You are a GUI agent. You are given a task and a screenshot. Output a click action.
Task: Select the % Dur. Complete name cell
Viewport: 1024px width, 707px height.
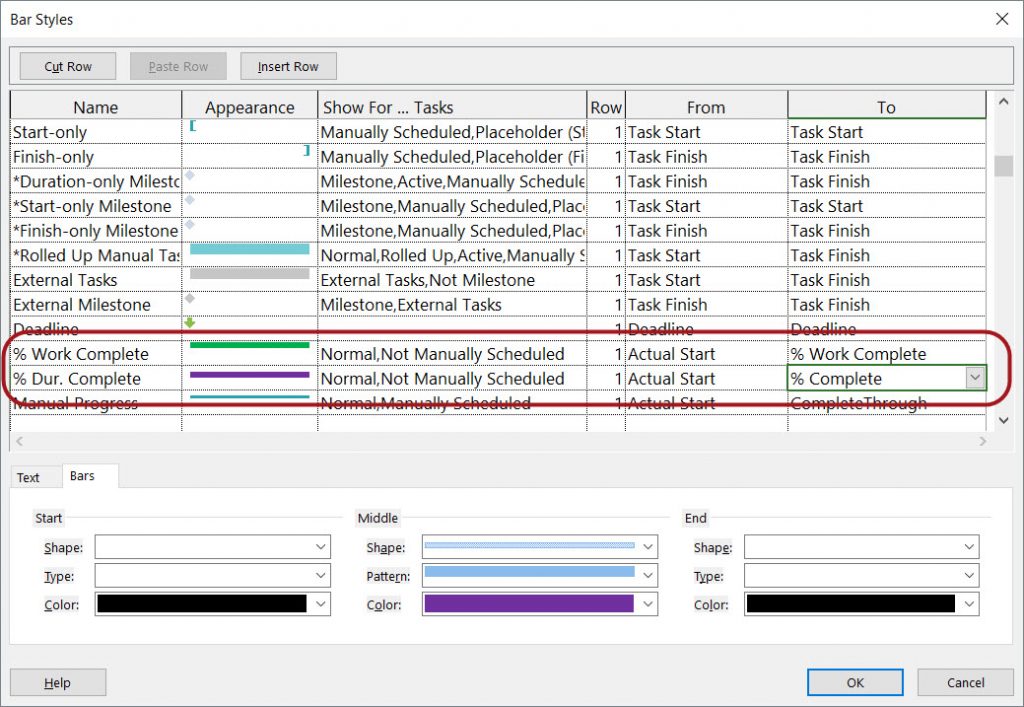point(96,379)
